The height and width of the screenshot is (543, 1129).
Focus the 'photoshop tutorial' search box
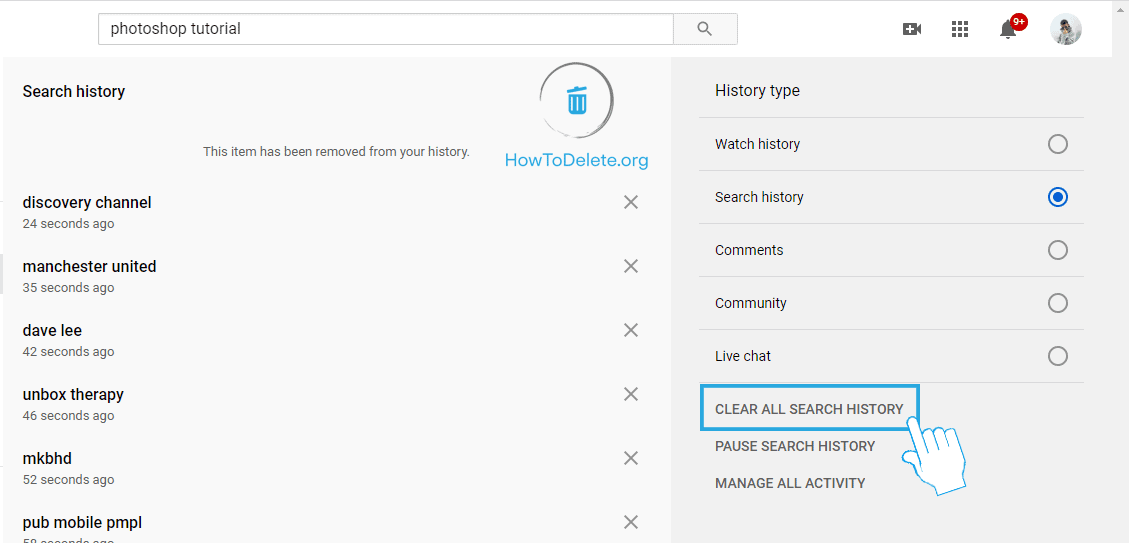click(385, 29)
